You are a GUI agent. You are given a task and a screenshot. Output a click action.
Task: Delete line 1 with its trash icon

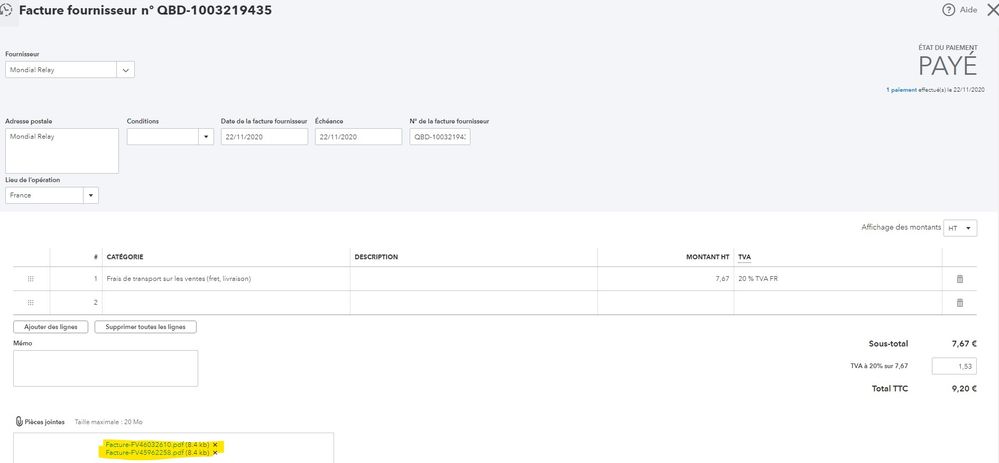(x=960, y=279)
